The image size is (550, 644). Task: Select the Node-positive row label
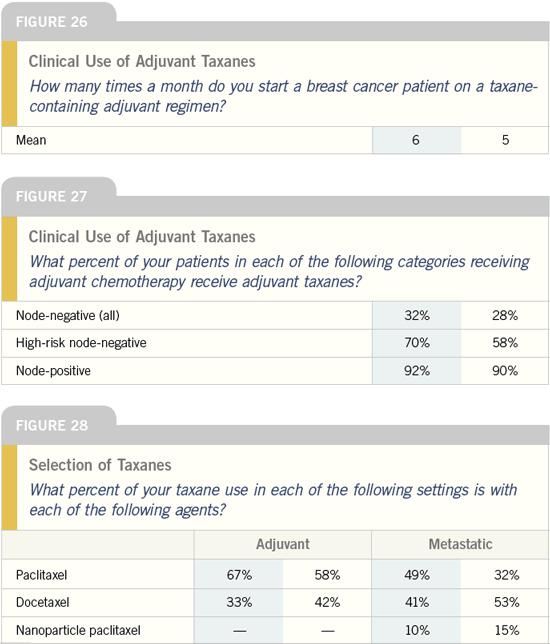coord(53,370)
